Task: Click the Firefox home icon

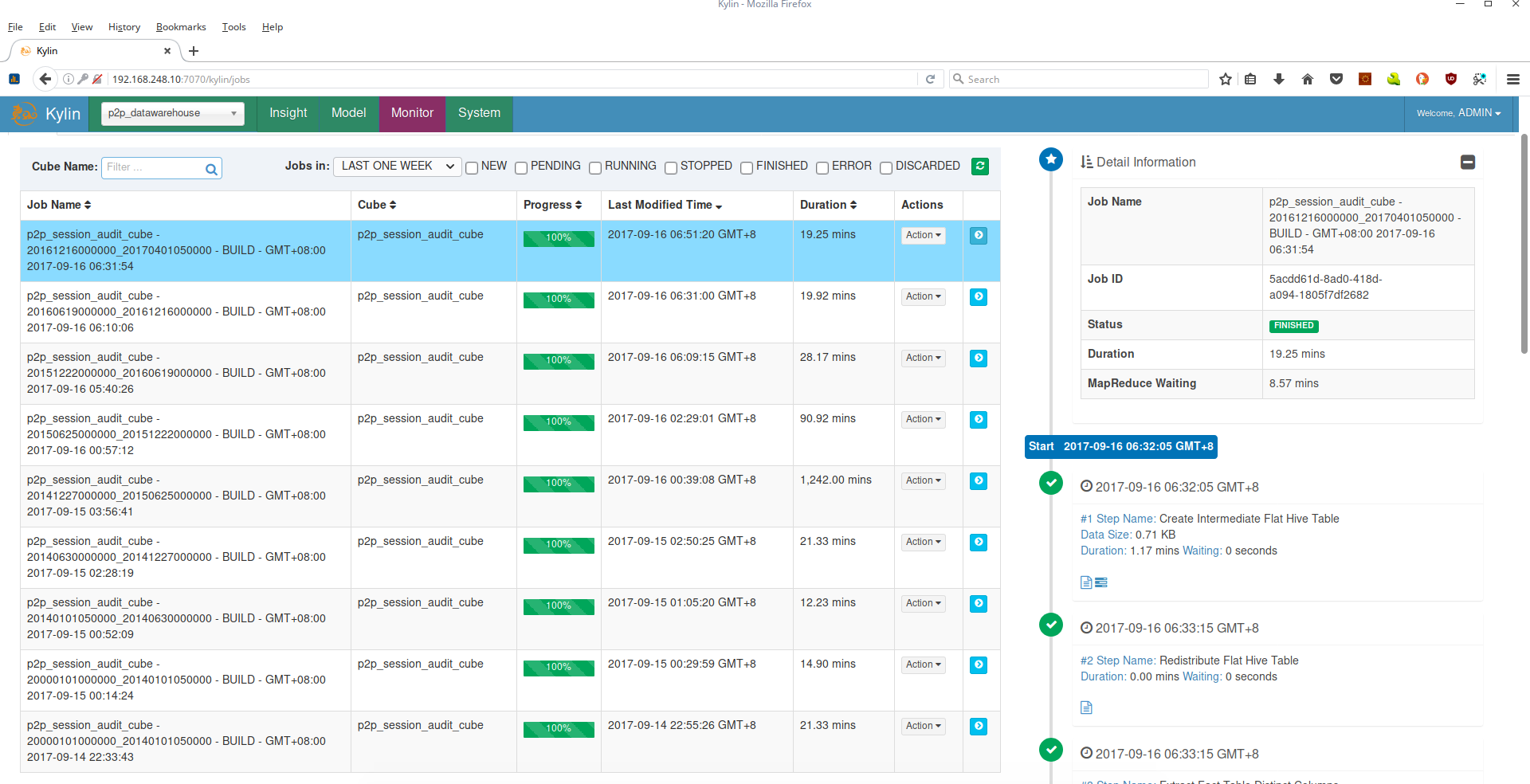Action: (x=1307, y=79)
